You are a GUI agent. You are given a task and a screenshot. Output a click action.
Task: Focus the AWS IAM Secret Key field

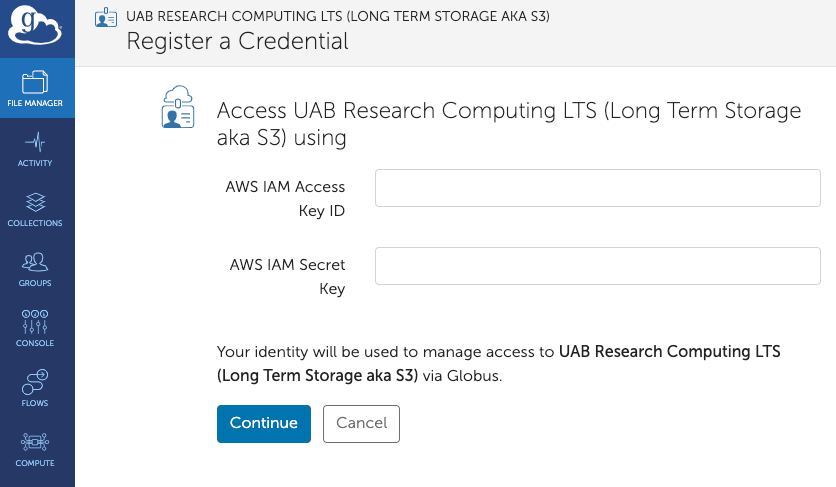(x=597, y=266)
